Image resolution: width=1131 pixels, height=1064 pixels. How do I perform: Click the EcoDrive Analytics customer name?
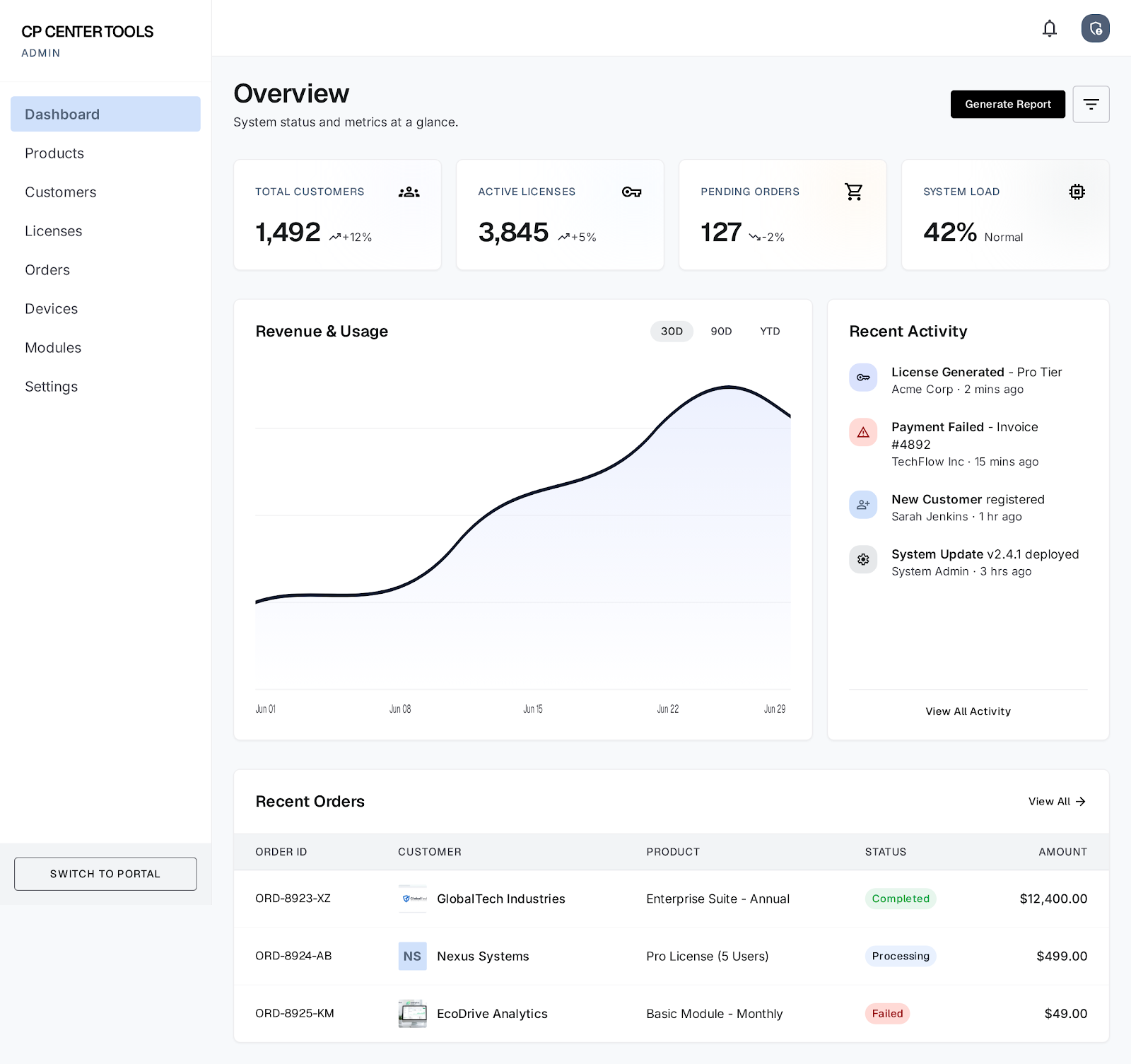(x=492, y=1014)
